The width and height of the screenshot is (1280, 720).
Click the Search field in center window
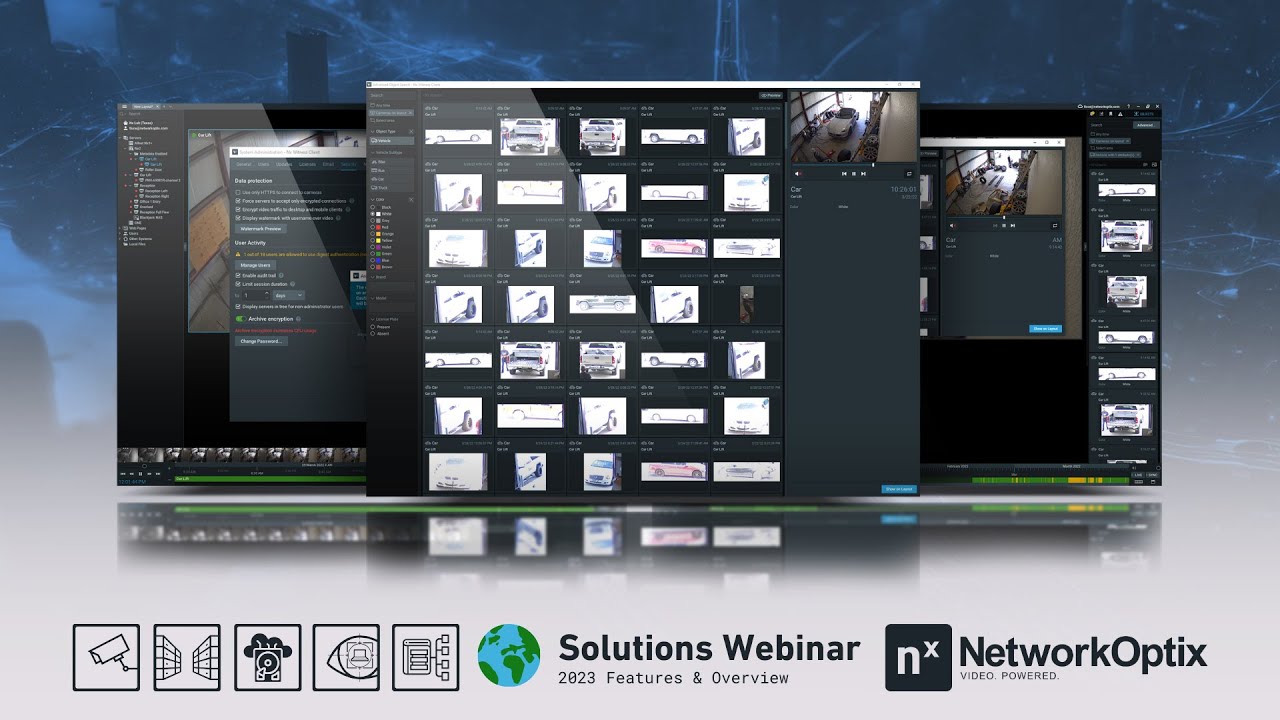[x=393, y=95]
